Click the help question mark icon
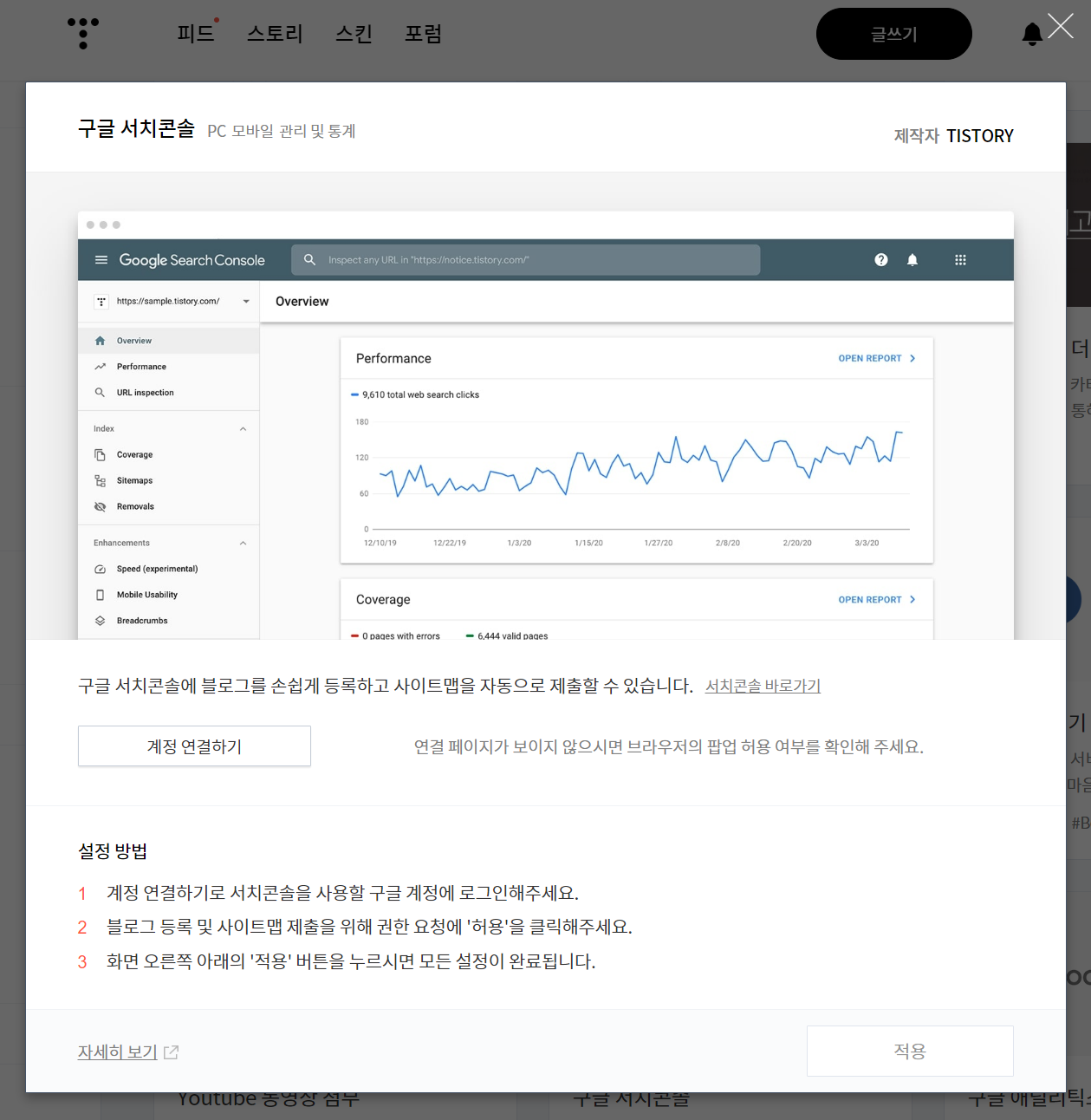Screen dimensions: 1091x1120 tap(881, 260)
